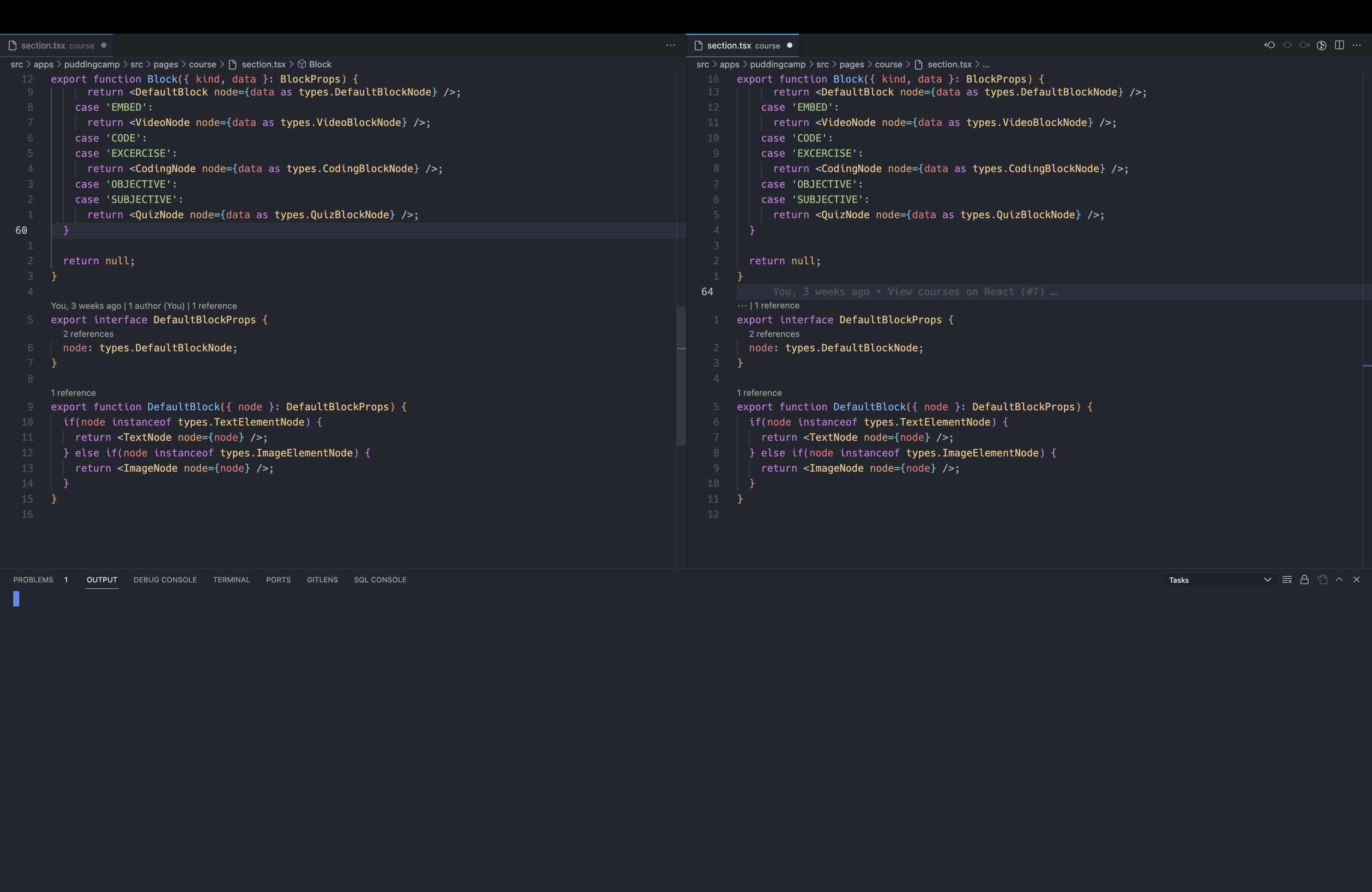The image size is (1372, 892).
Task: Open the Ports tab
Action: pos(278,580)
